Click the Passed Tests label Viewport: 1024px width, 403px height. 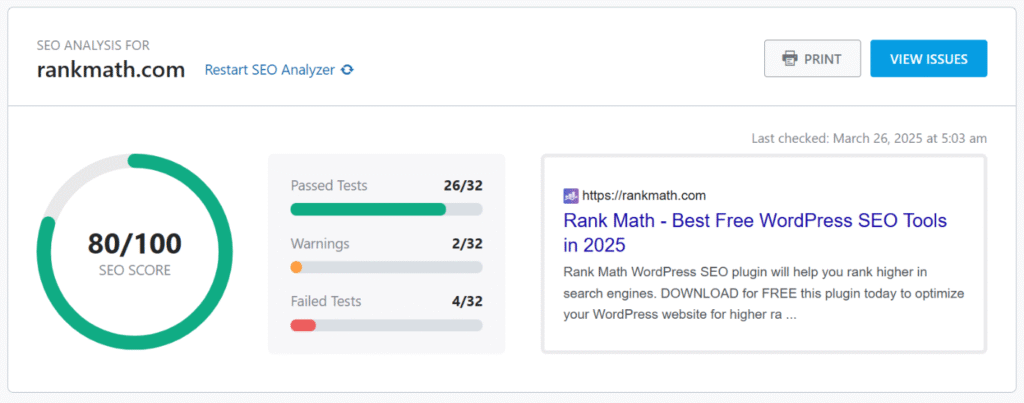(329, 185)
